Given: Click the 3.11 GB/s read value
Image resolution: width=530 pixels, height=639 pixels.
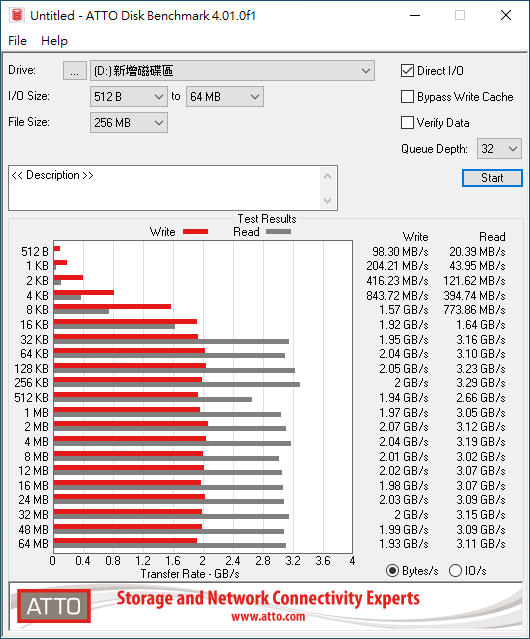Looking at the screenshot, I should (481, 544).
